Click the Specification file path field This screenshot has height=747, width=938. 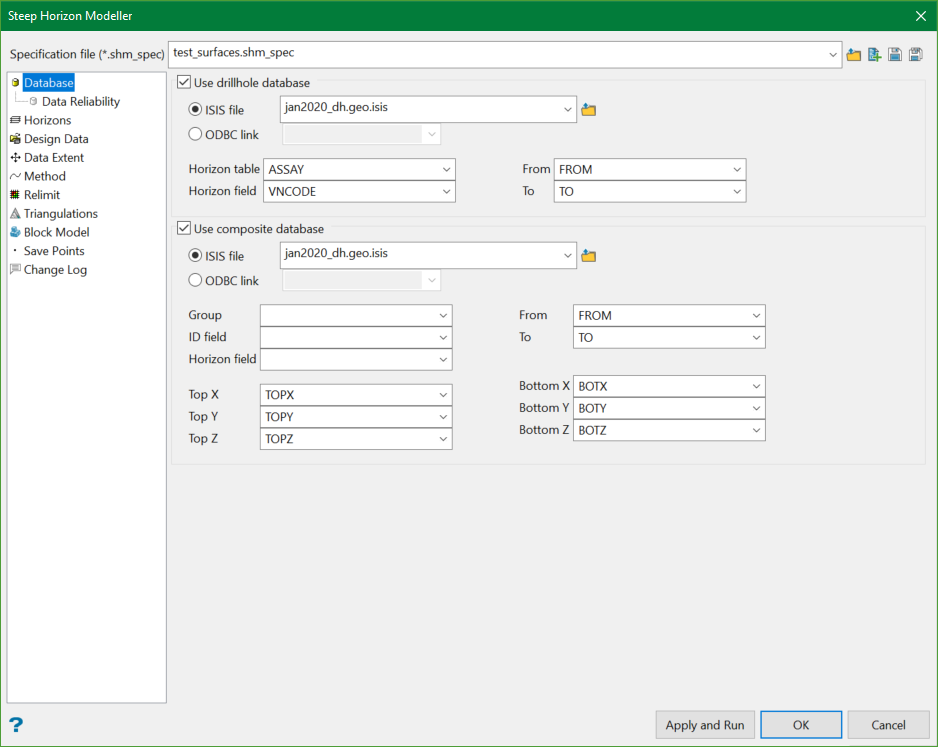500,53
